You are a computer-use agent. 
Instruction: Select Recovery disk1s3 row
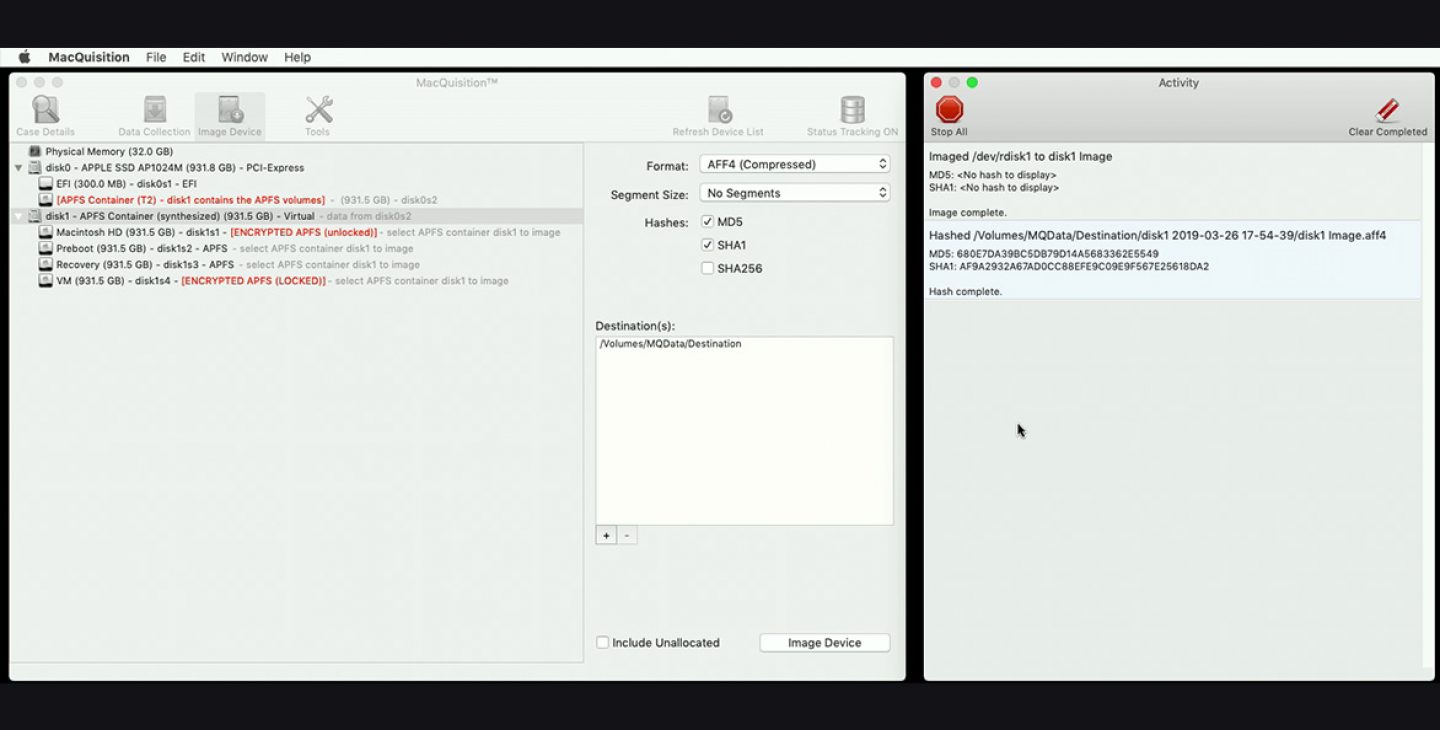click(x=296, y=264)
